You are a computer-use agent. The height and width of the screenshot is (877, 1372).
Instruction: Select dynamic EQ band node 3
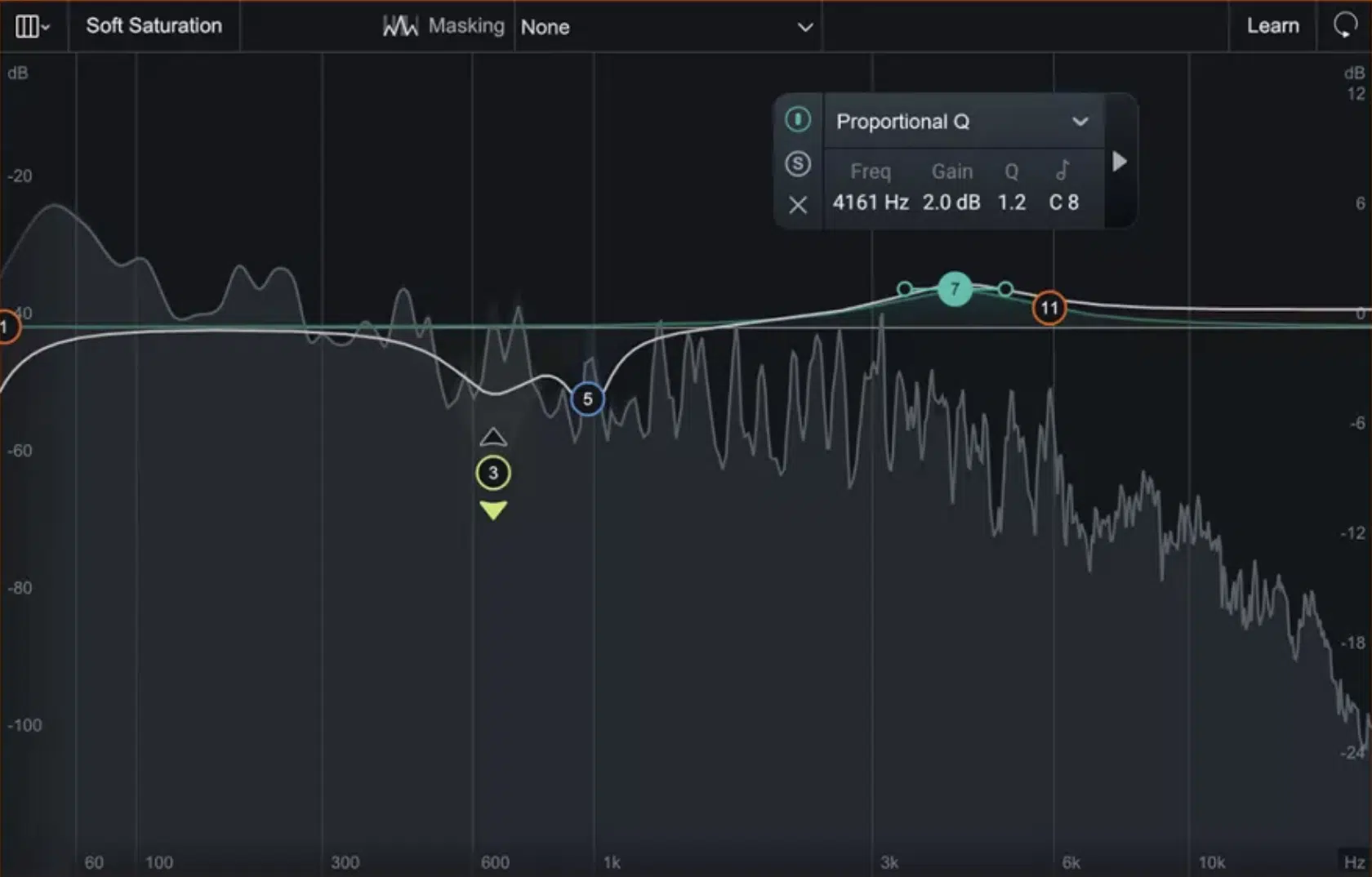[x=493, y=473]
